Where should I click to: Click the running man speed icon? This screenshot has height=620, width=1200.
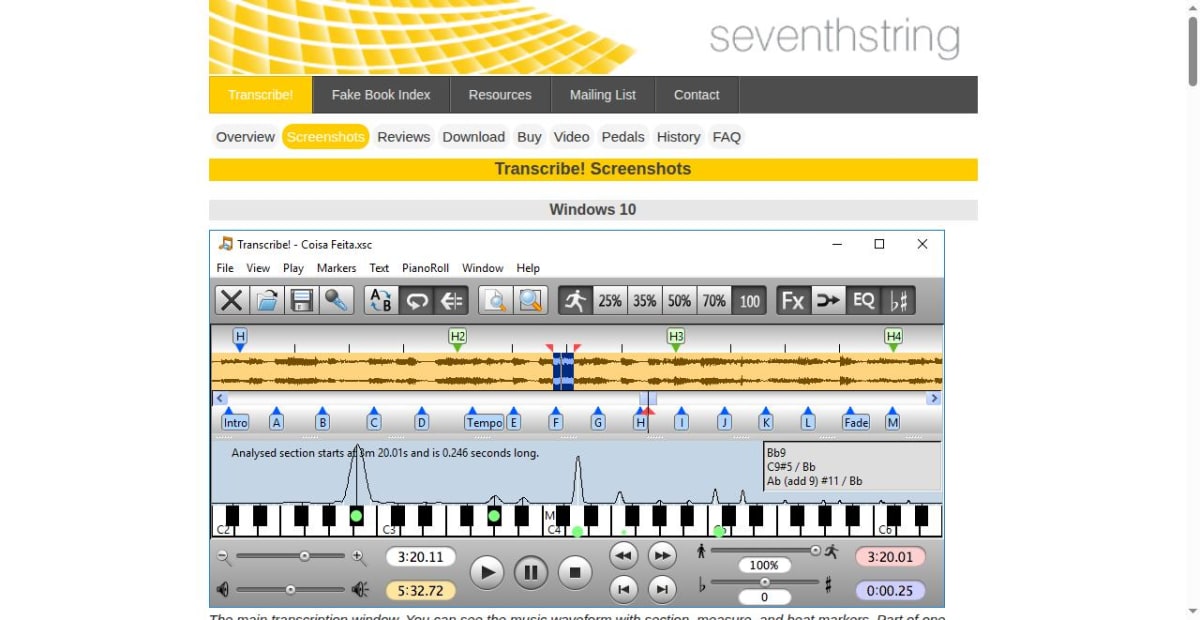[575, 300]
